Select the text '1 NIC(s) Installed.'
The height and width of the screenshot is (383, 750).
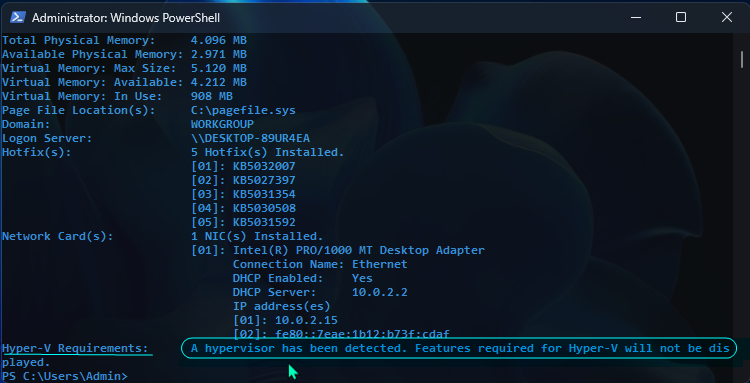pos(257,236)
